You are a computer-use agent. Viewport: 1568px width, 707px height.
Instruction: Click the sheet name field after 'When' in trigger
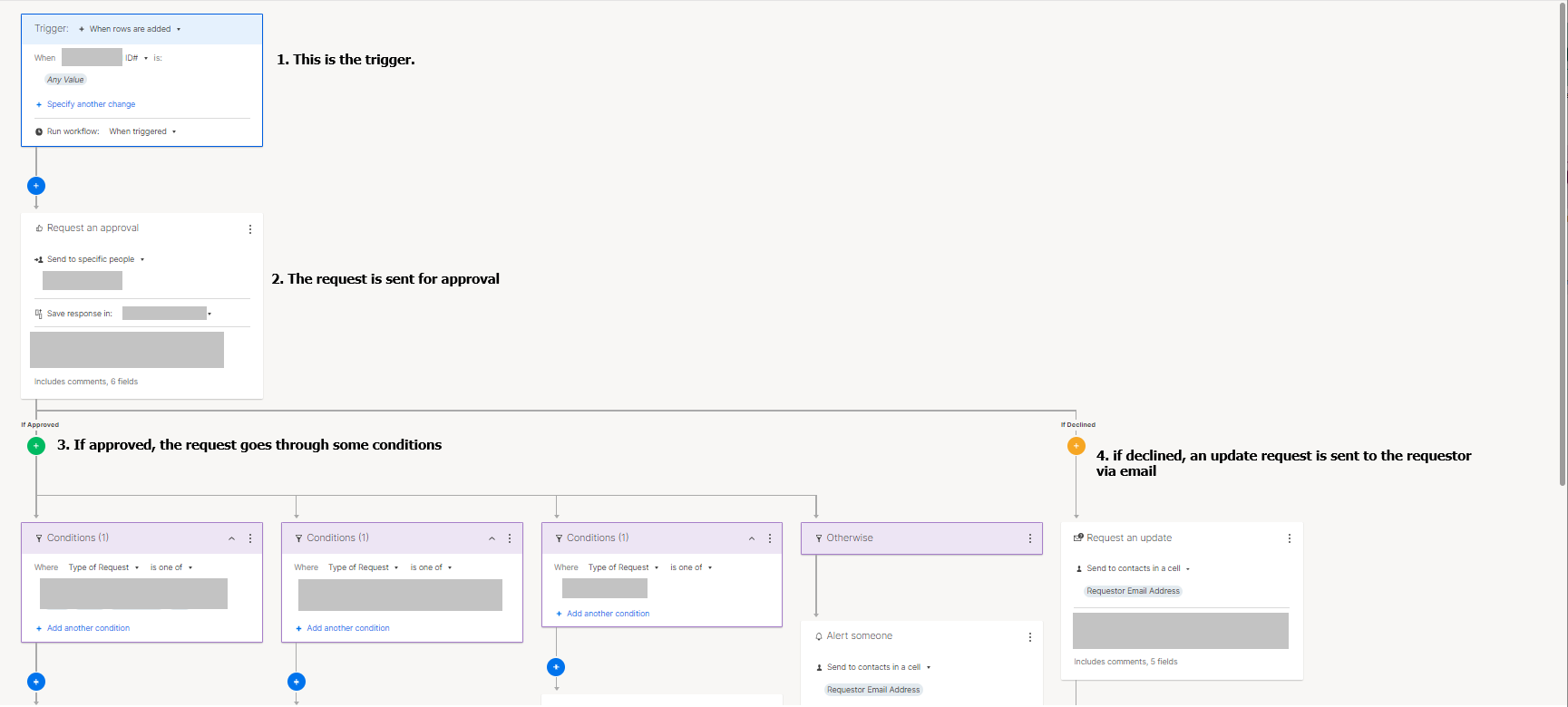(92, 57)
